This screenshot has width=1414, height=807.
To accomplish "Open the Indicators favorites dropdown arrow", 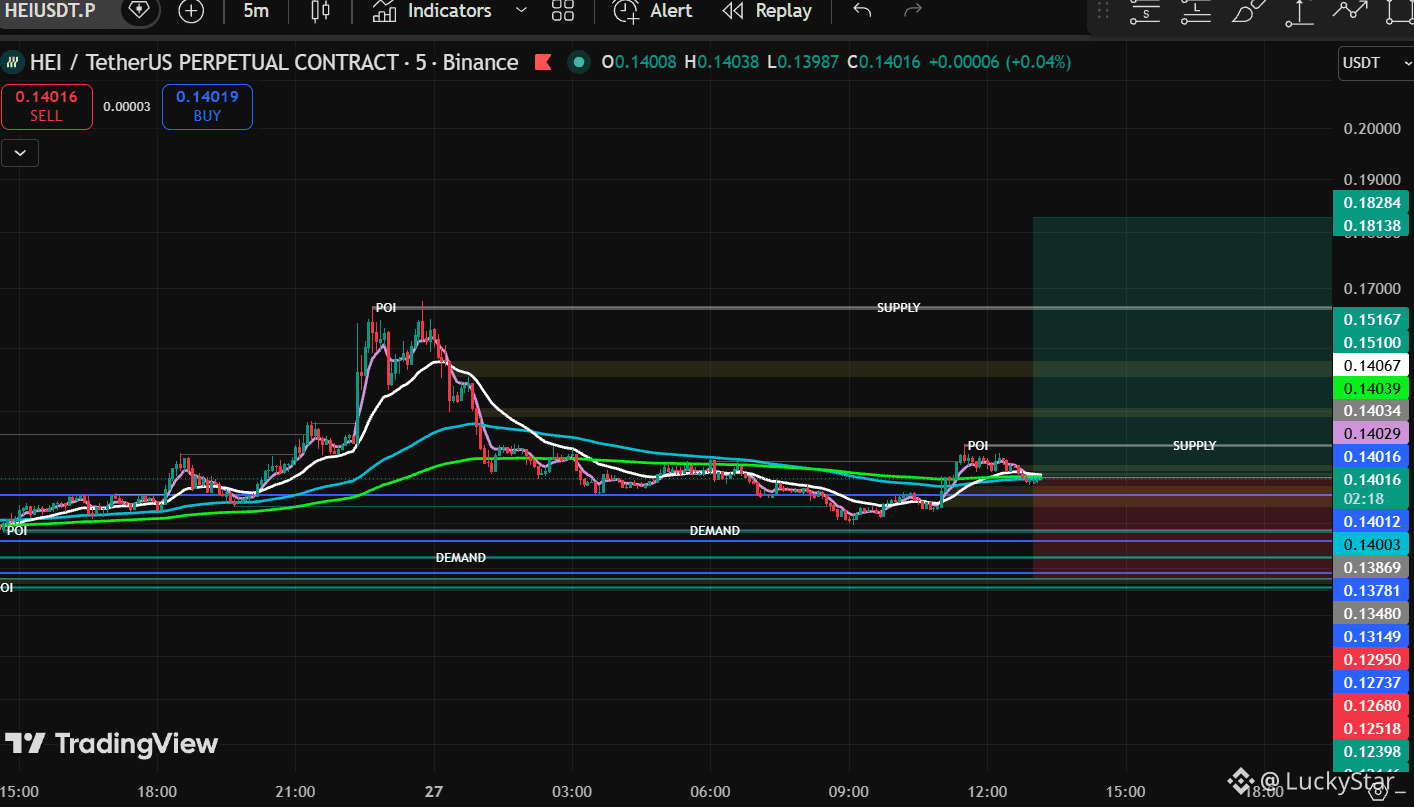I will pyautogui.click(x=521, y=11).
